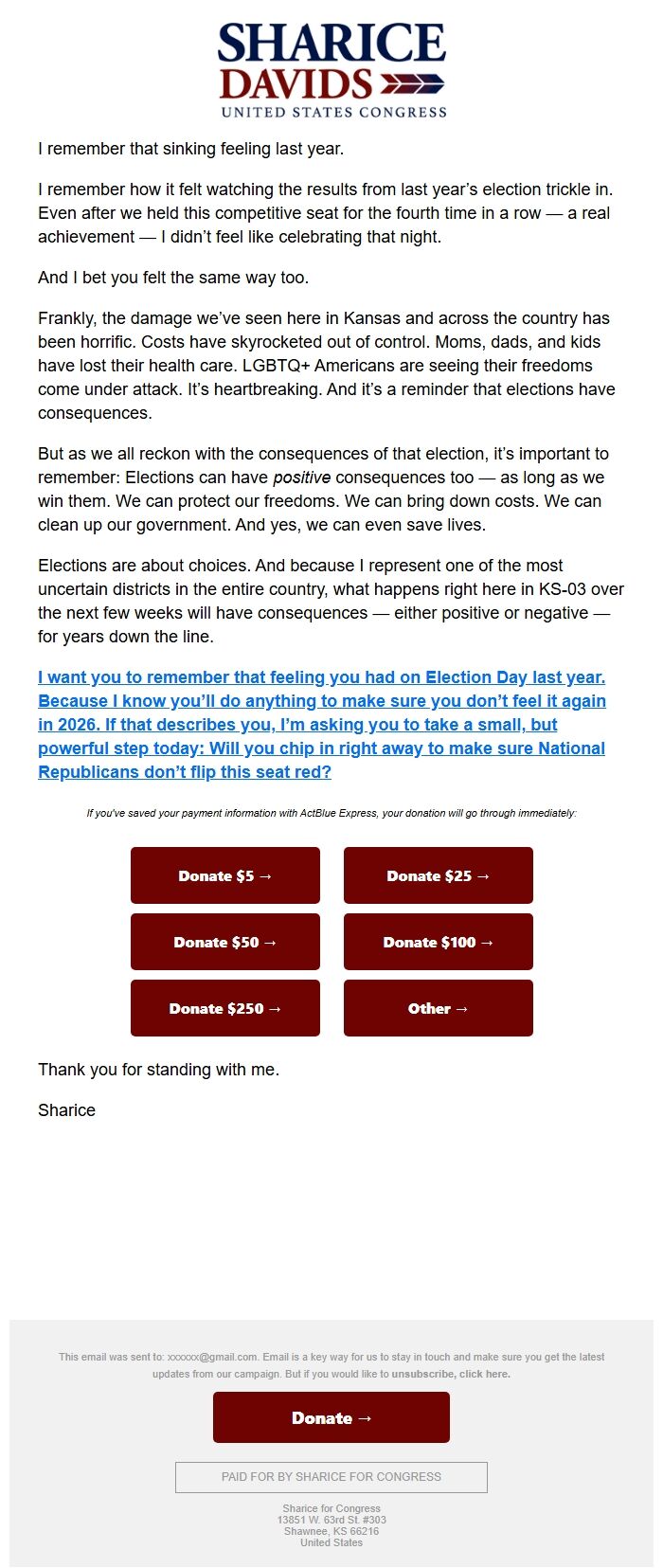The width and height of the screenshot is (663, 1568).
Task: Click the Shawnee campaign mailing address
Action: point(330,1522)
